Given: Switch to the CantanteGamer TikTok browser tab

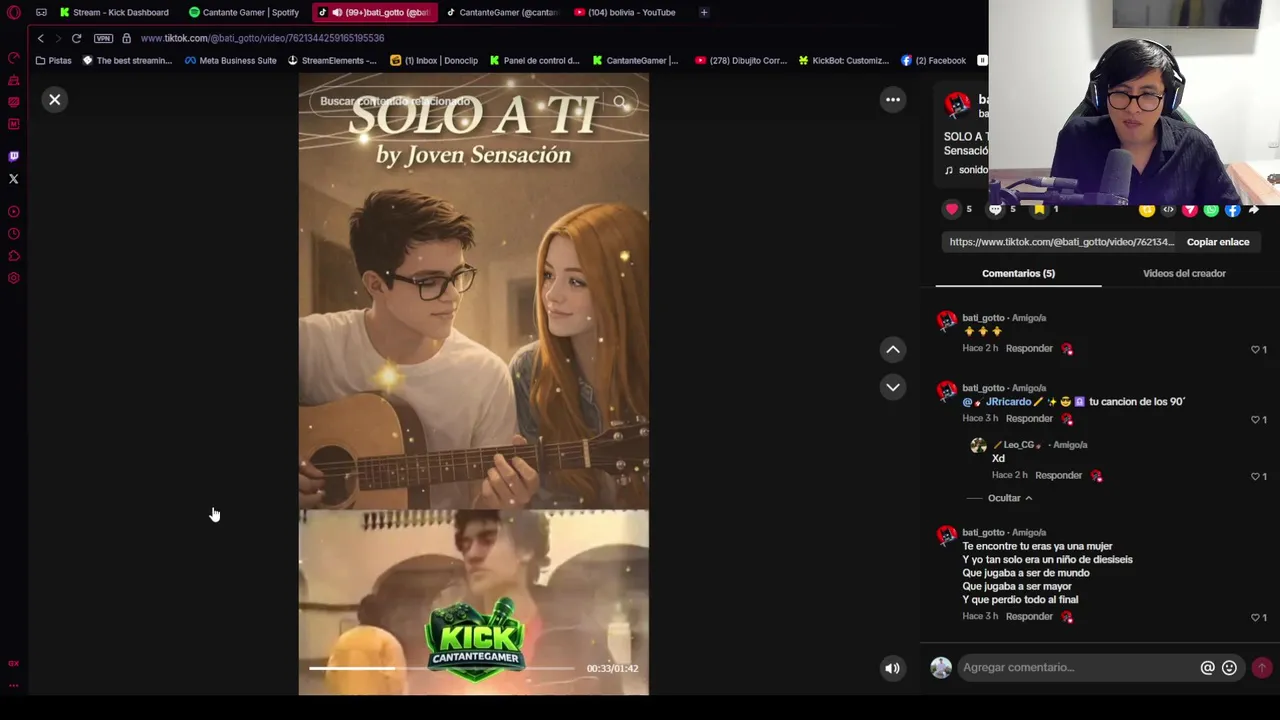Looking at the screenshot, I should tap(502, 12).
